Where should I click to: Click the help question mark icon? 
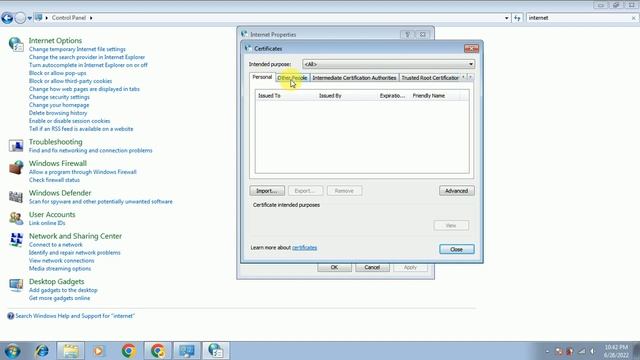[11, 316]
